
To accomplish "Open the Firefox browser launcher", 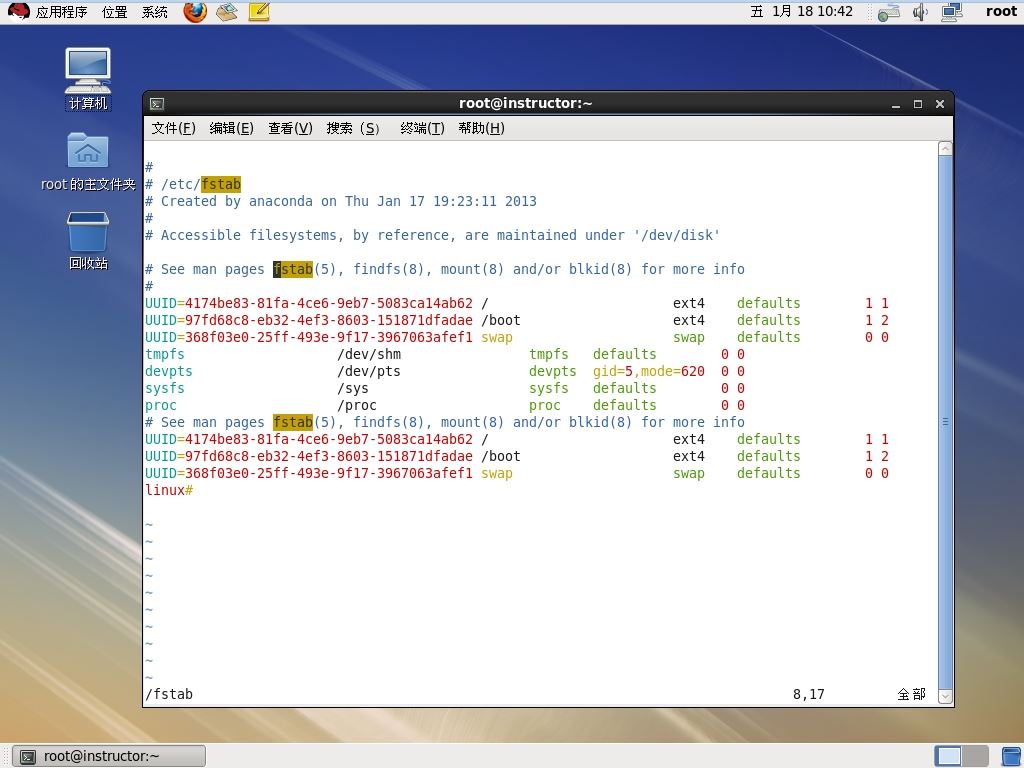I will [195, 12].
